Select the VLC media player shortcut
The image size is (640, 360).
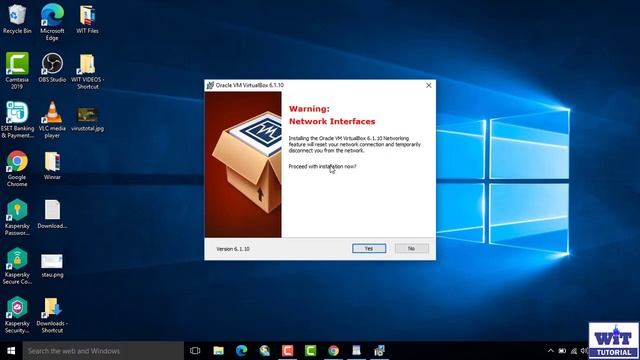point(52,120)
